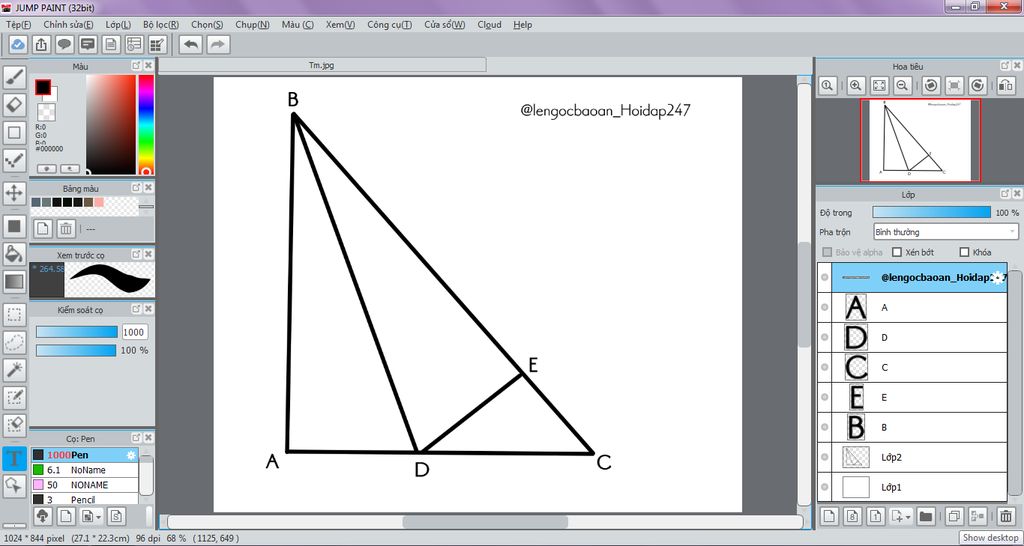
Task: Delete palette color with trash icon
Action: pyautogui.click(x=66, y=228)
